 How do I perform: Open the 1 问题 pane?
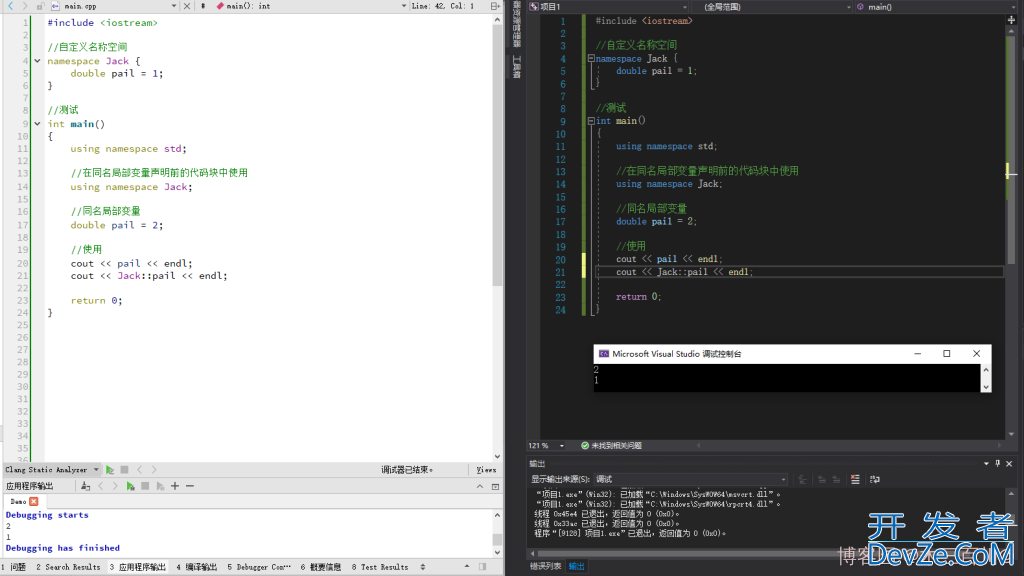tap(15, 567)
